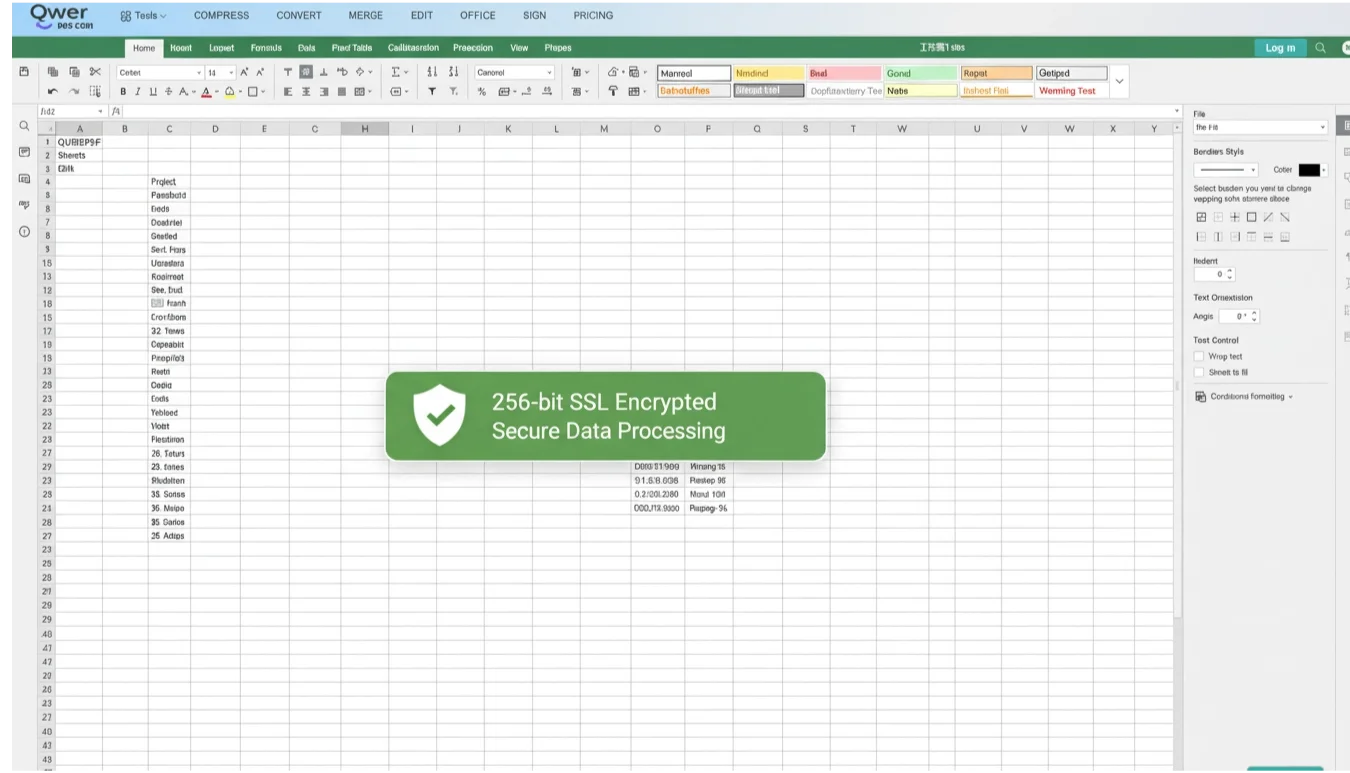Toggle bold formatting

(124, 91)
